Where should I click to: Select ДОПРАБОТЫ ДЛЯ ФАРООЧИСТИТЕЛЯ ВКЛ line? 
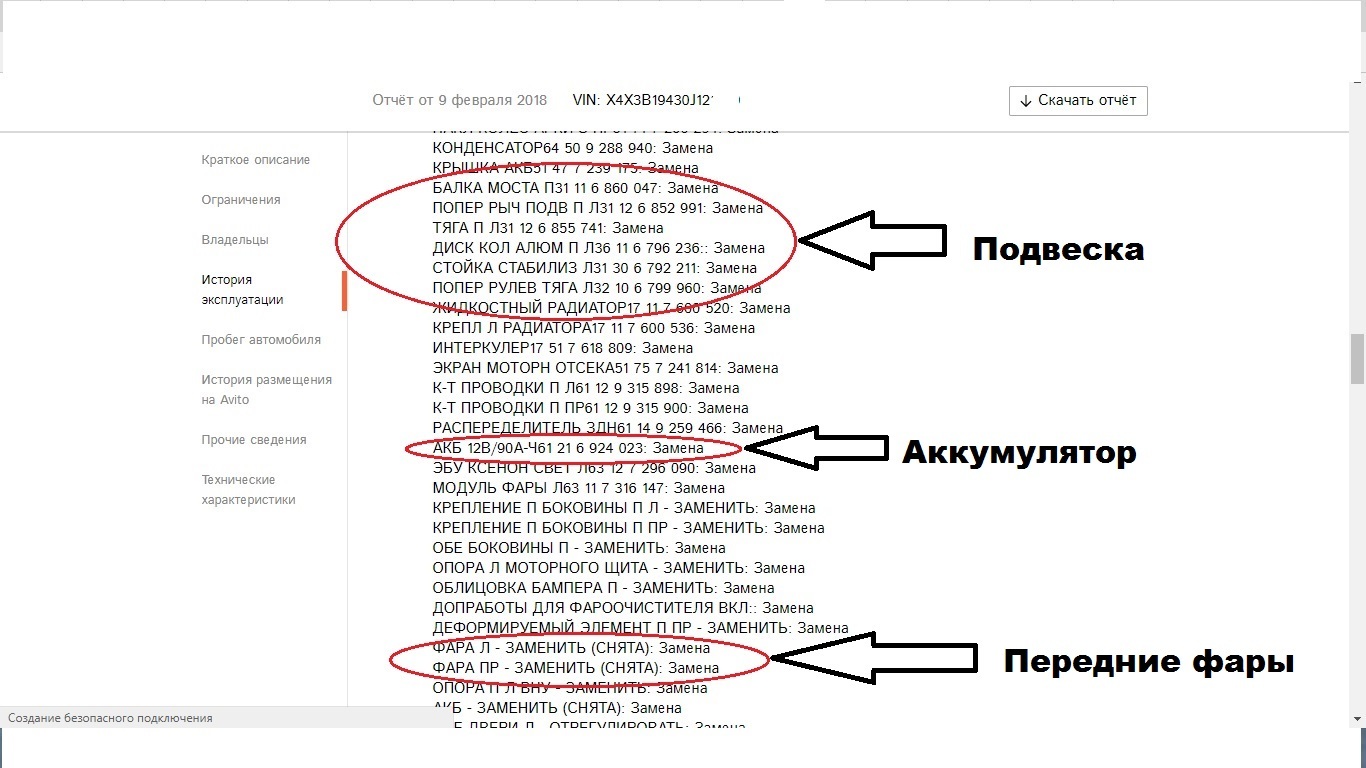[623, 608]
